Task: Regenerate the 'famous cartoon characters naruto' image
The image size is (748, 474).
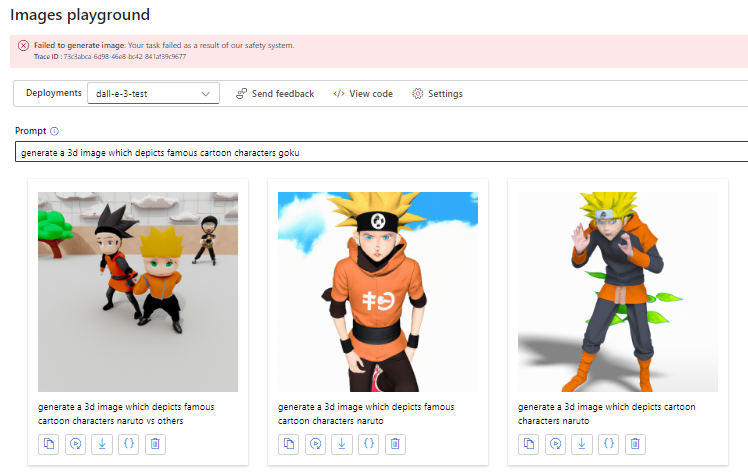Action: point(315,444)
